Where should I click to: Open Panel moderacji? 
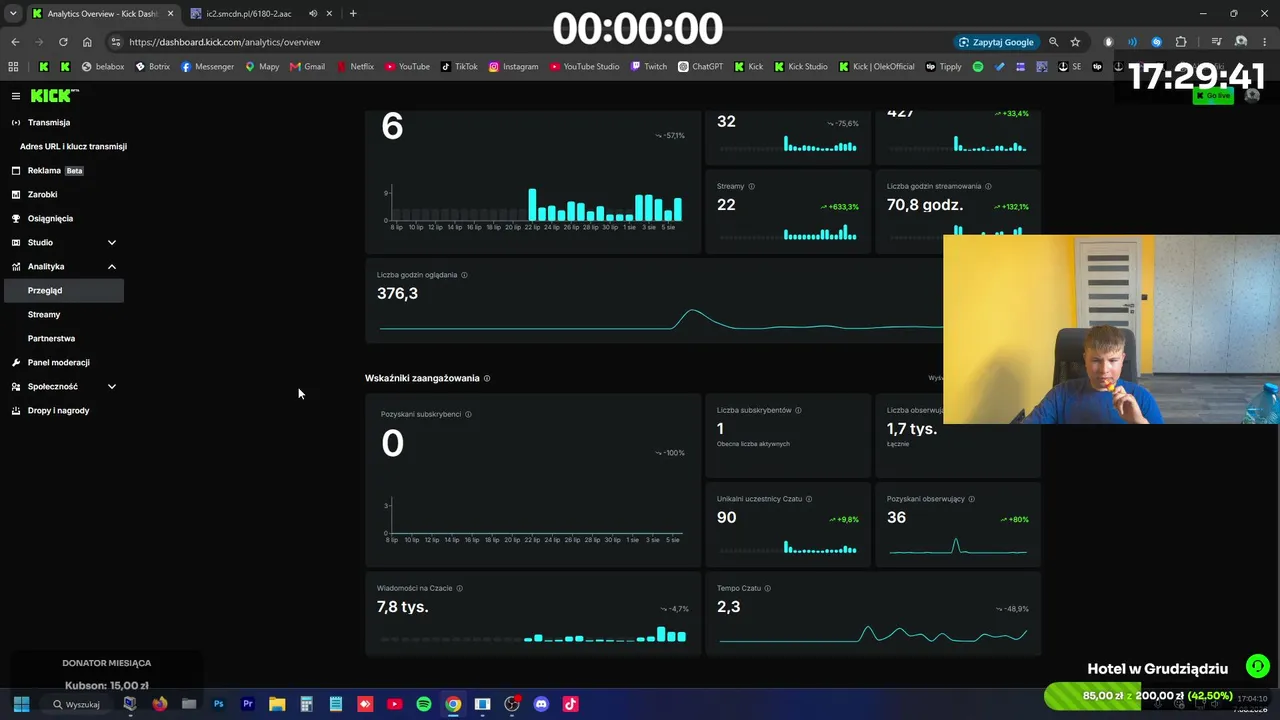tap(59, 362)
